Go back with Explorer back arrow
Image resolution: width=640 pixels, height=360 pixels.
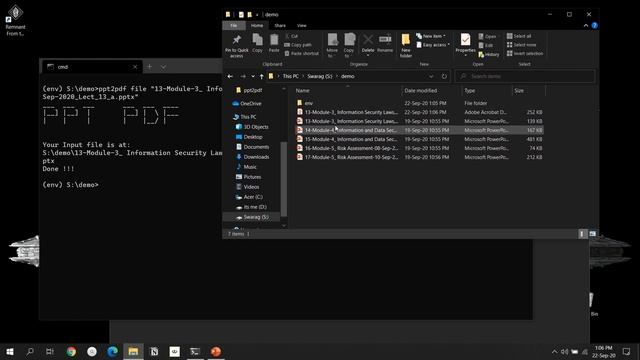230,76
